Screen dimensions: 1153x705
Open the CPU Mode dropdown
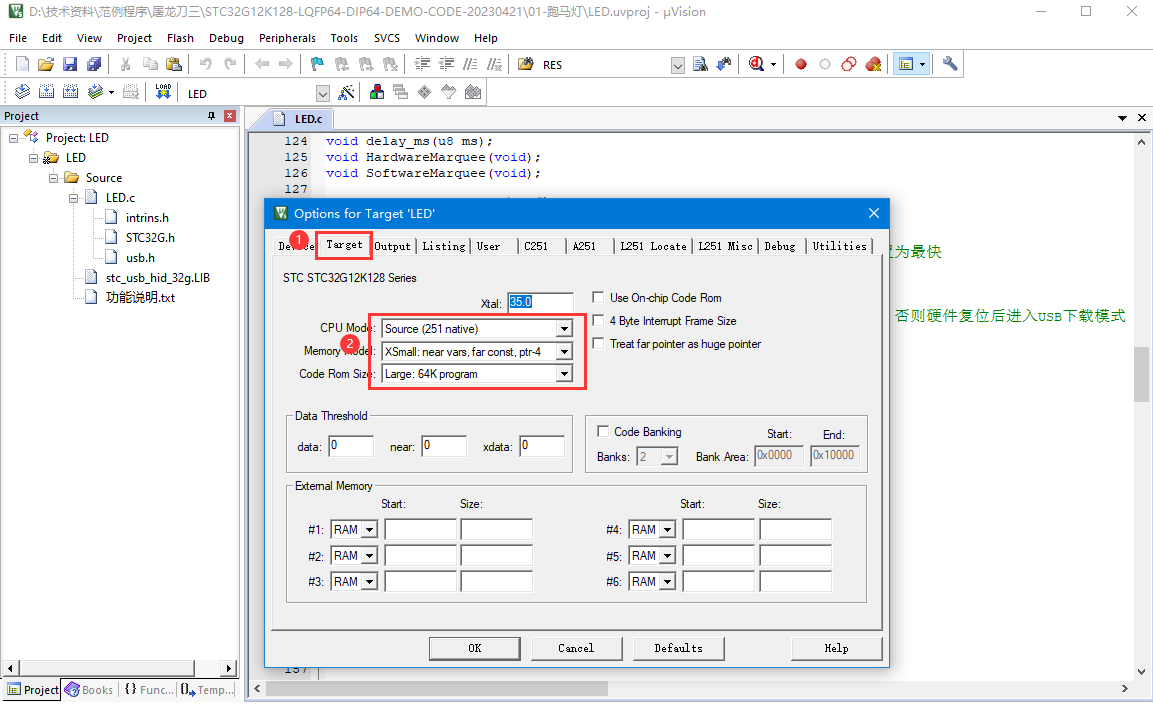pyautogui.click(x=564, y=329)
